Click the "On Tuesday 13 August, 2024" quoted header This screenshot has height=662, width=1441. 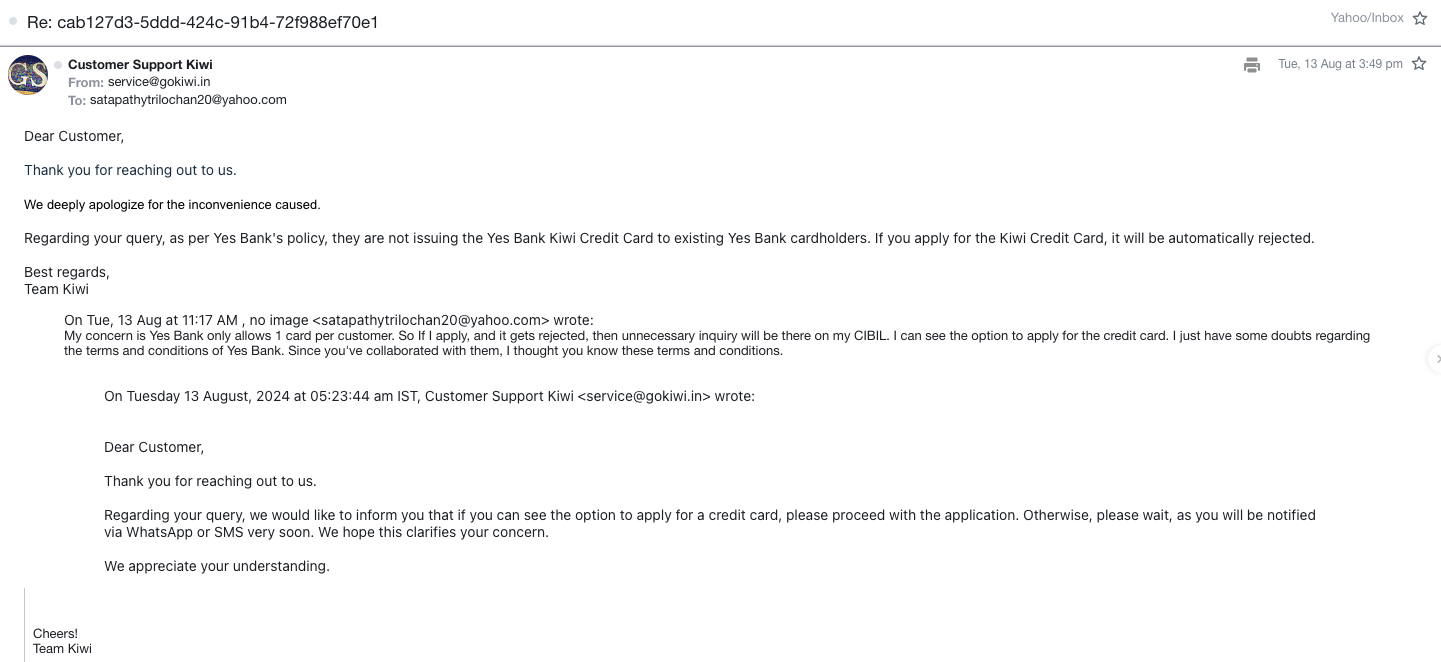point(250,396)
